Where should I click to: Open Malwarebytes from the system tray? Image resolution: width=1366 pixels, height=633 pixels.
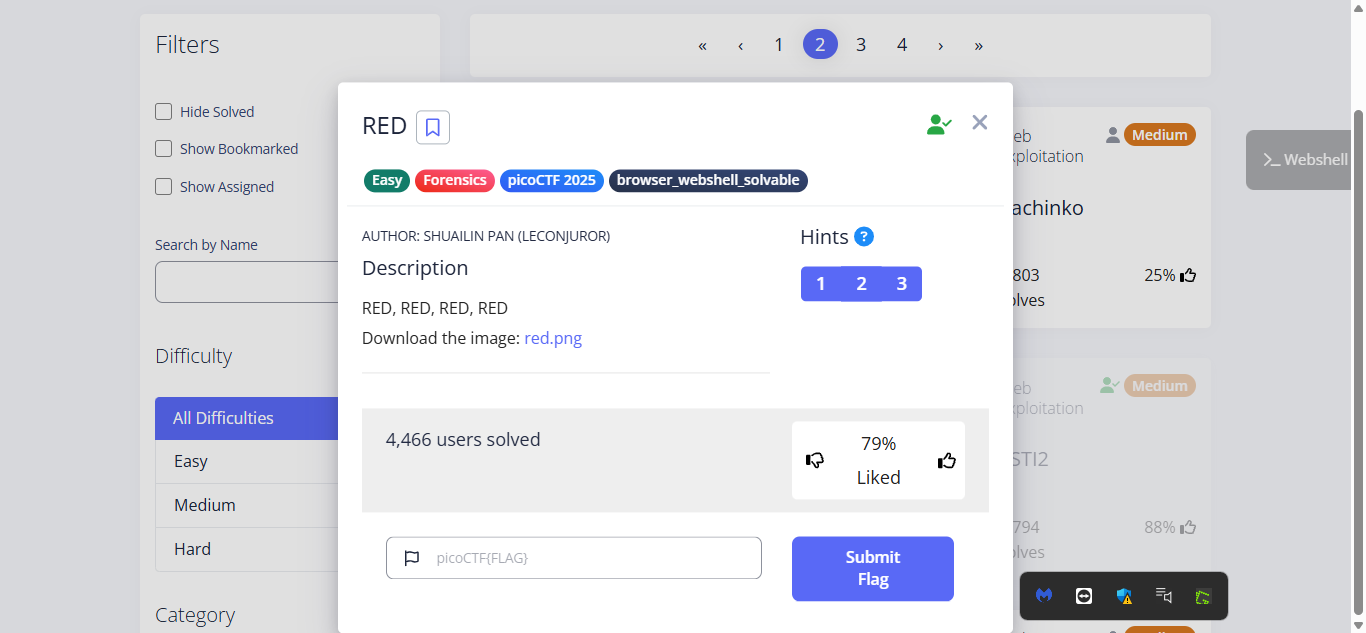[1044, 596]
